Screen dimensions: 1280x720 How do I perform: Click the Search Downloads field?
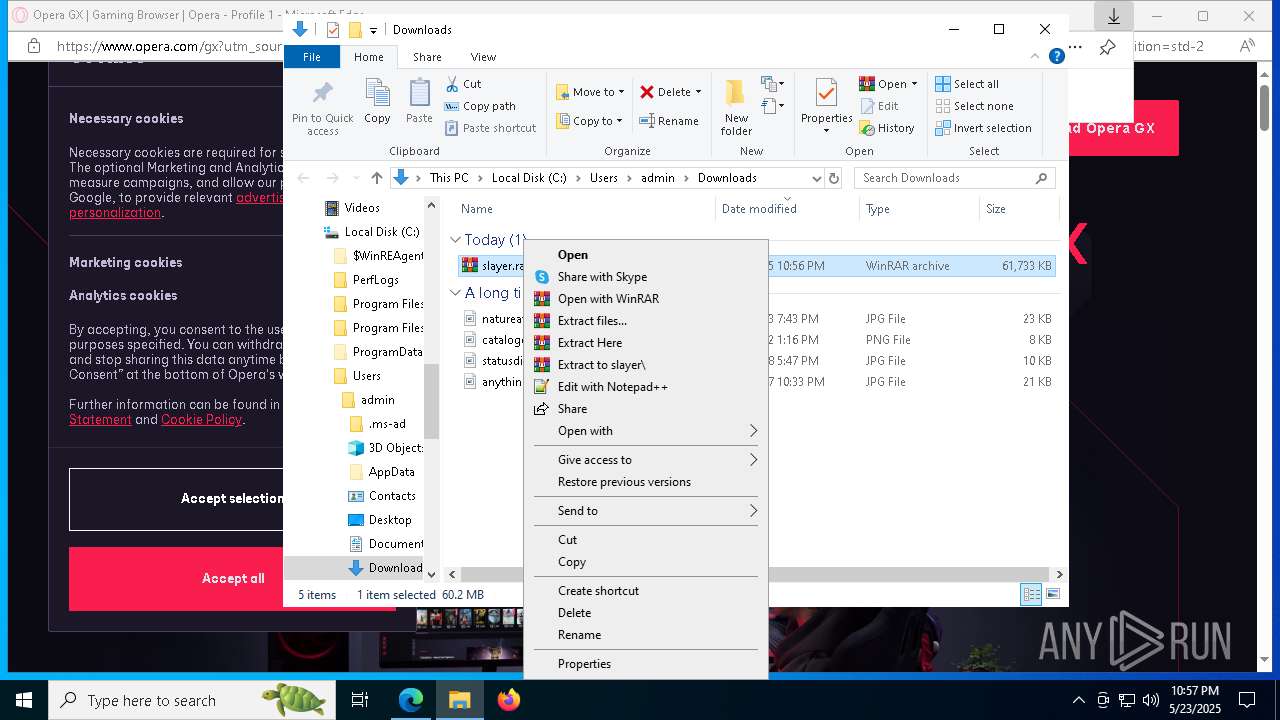(x=955, y=178)
